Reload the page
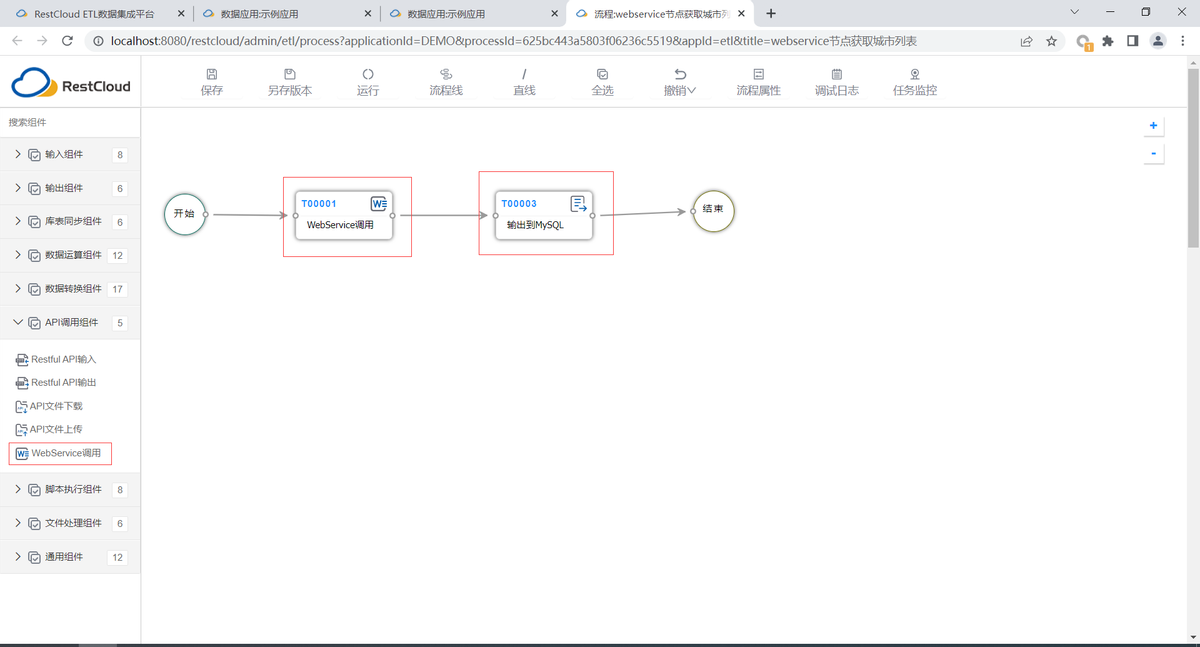Image resolution: width=1200 pixels, height=647 pixels. click(67, 41)
